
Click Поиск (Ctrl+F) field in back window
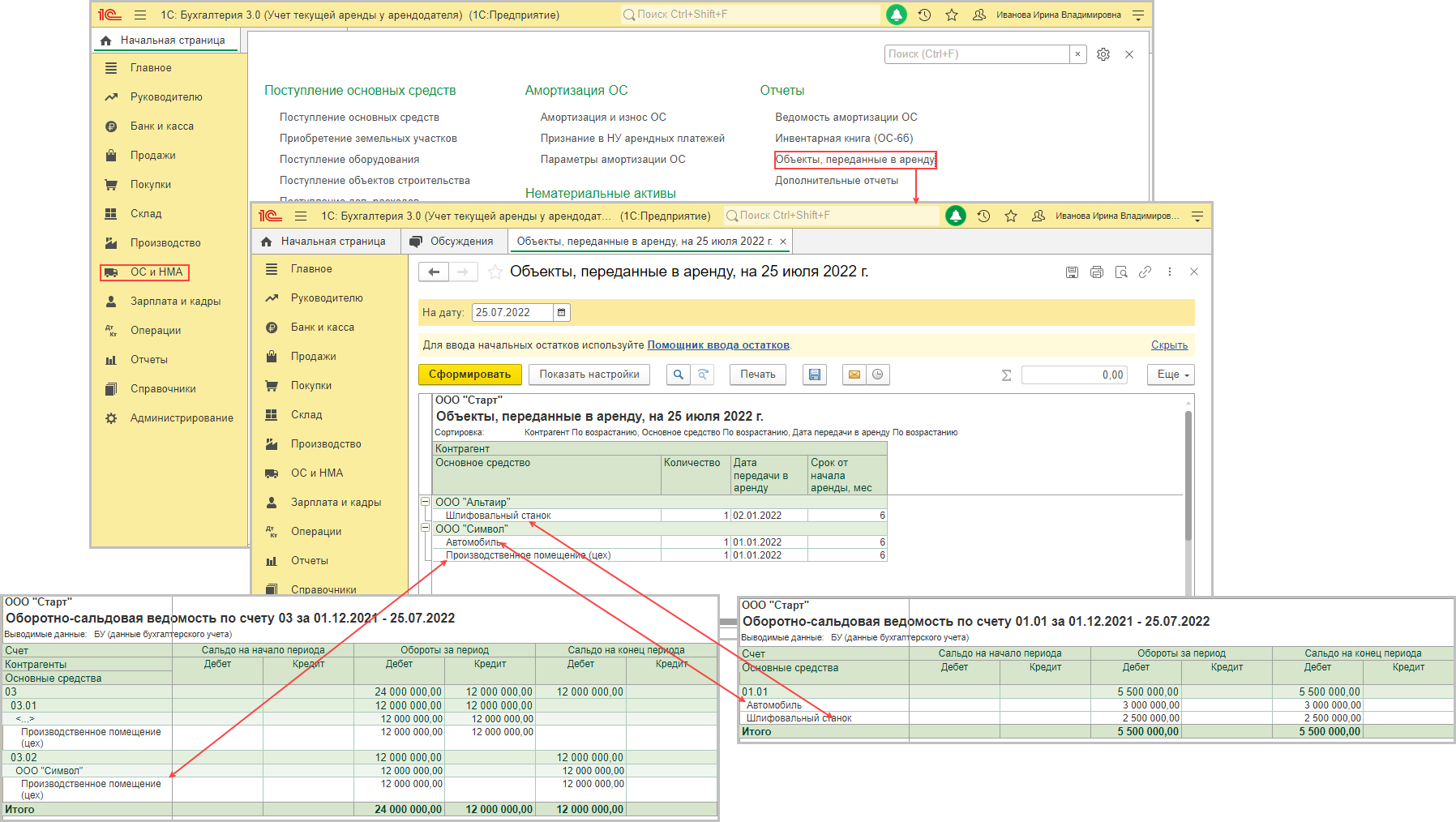(977, 54)
